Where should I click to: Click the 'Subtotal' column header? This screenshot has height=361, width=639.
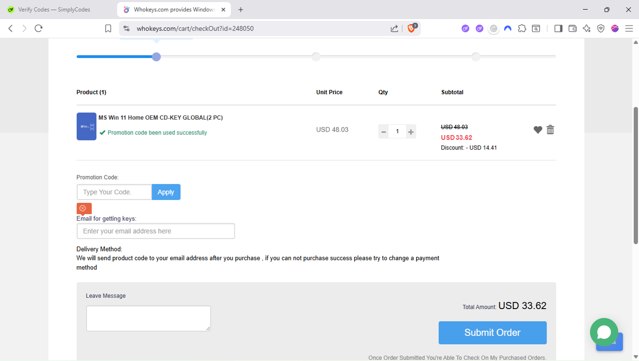point(452,92)
